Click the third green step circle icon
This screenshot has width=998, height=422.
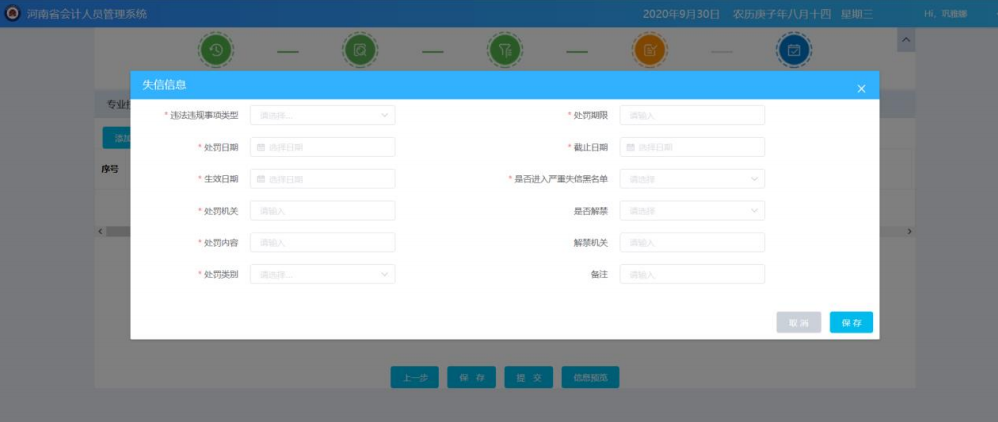(x=504, y=50)
